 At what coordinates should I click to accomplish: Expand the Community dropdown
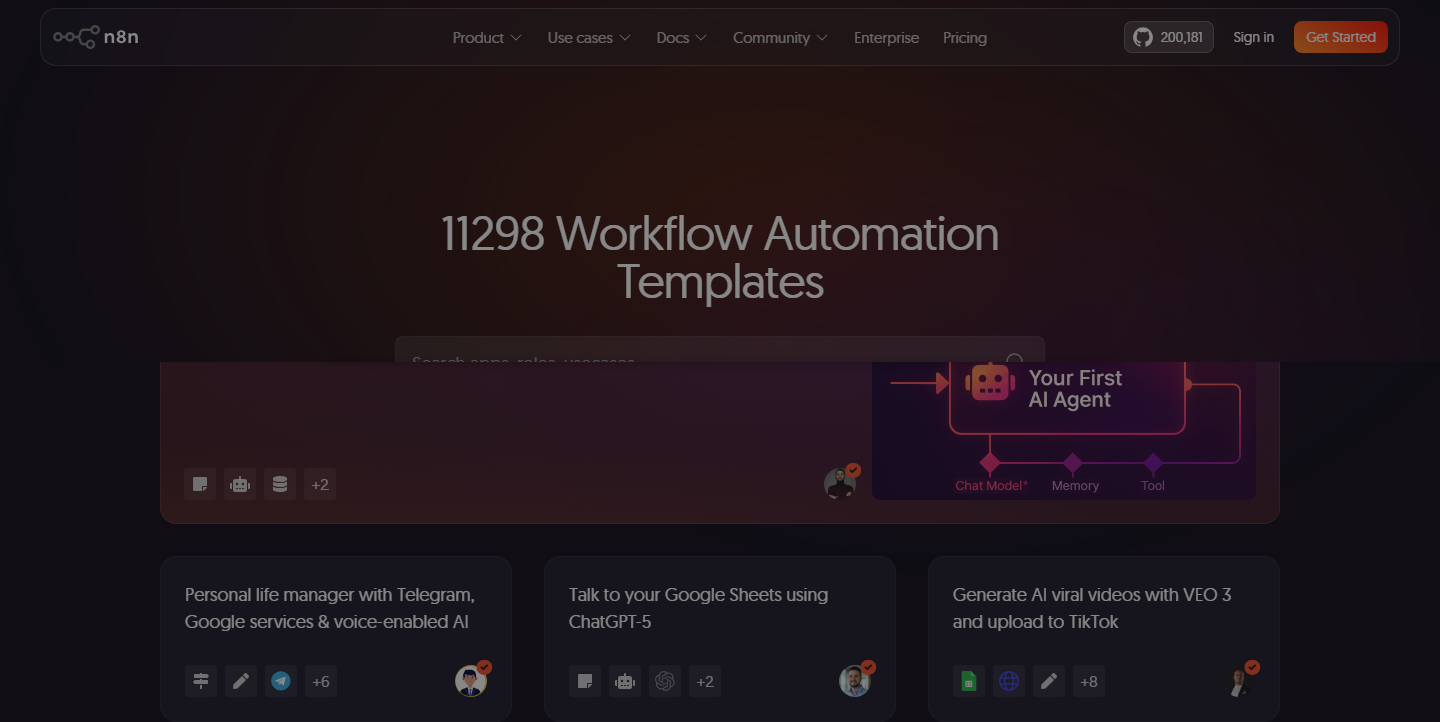(780, 37)
